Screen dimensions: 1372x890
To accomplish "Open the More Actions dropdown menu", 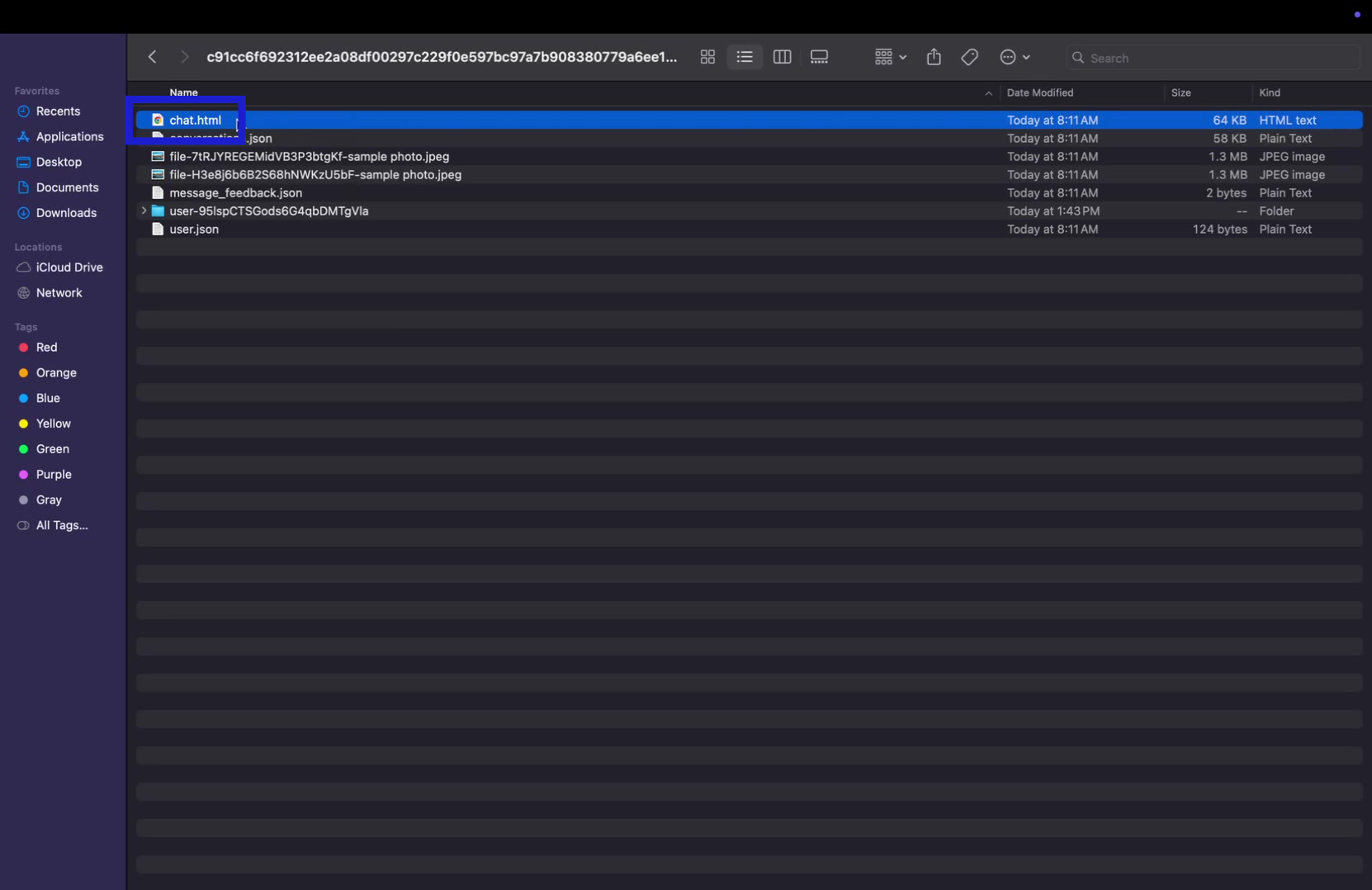I will [x=1015, y=56].
